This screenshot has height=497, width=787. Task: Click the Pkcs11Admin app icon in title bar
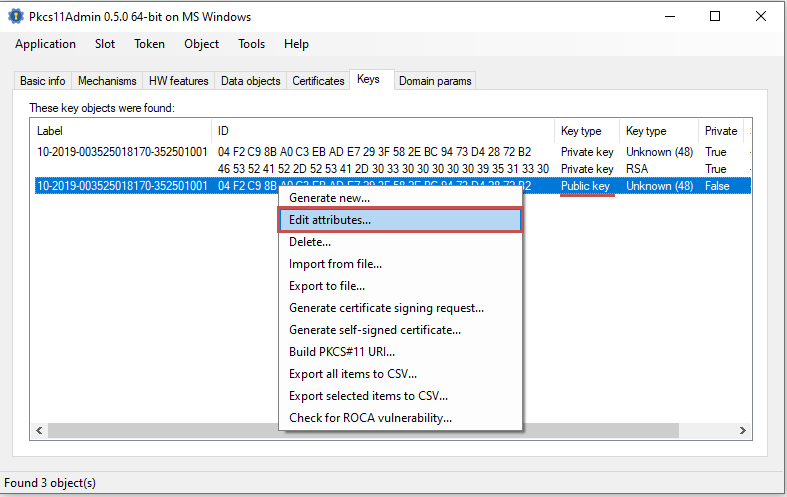16,16
